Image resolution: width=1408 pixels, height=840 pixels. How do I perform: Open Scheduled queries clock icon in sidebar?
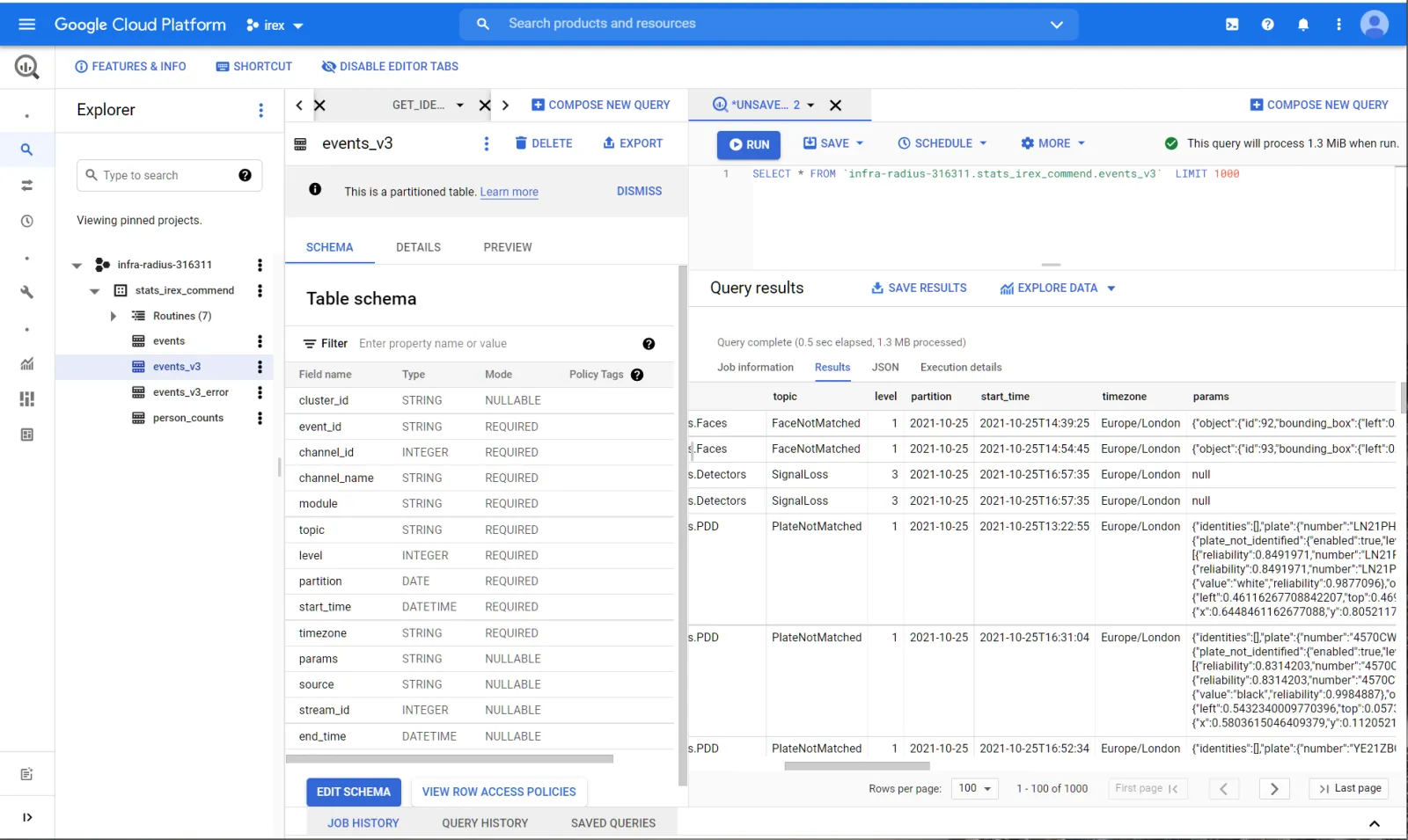point(27,222)
